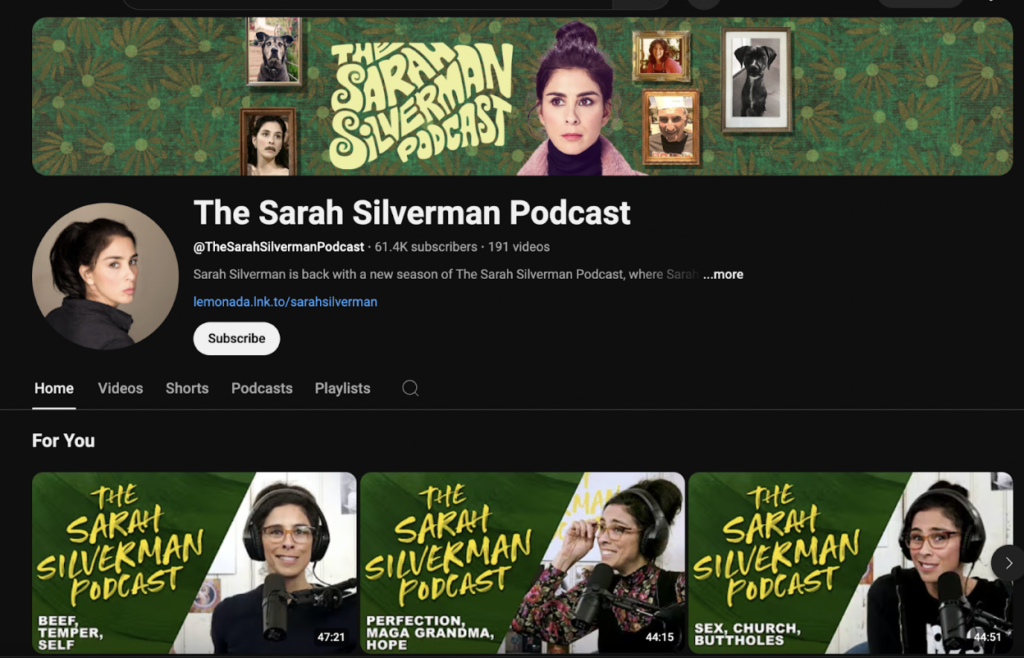
Task: Advance the For You carousel with the right arrow
Action: (1008, 563)
